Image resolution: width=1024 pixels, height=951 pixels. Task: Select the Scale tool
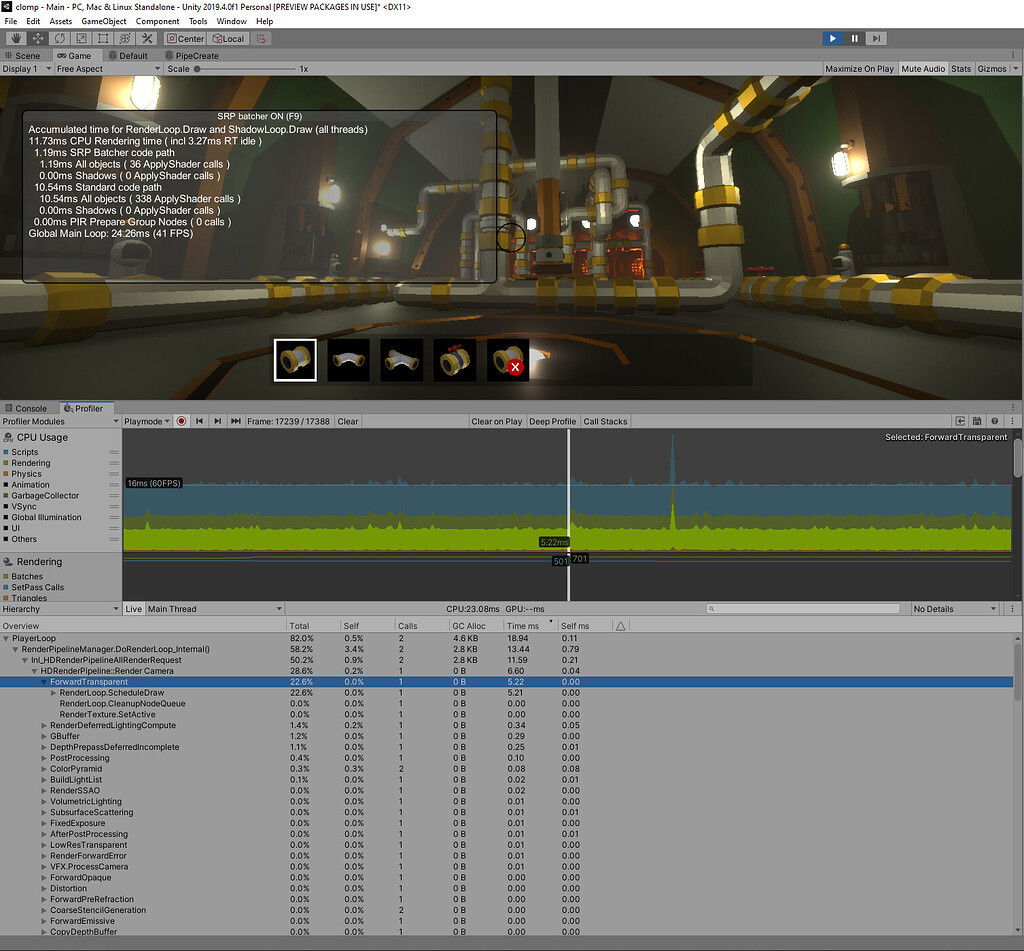coord(82,38)
